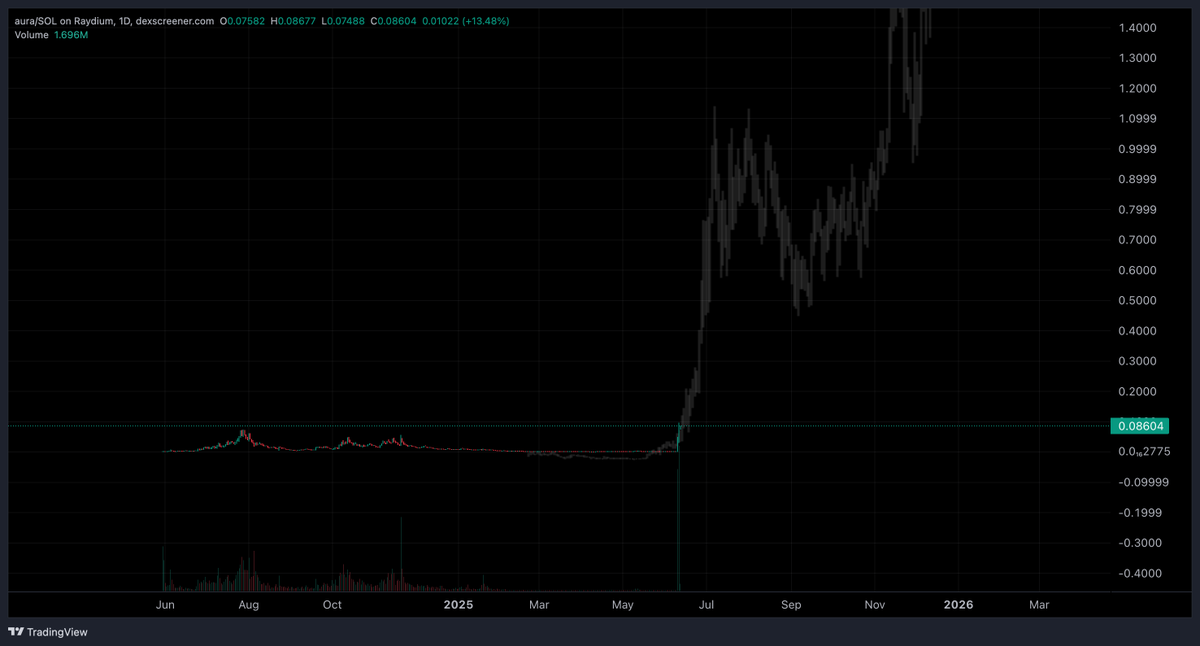Click the 0.7000 price axis label
The image size is (1200, 646).
pos(1138,240)
